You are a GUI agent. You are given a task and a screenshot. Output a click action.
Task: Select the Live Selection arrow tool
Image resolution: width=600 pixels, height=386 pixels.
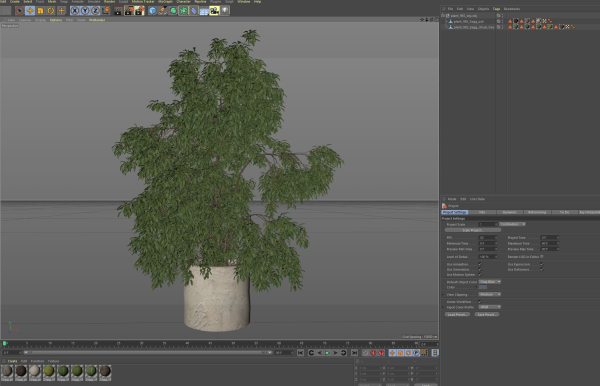[x=20, y=11]
